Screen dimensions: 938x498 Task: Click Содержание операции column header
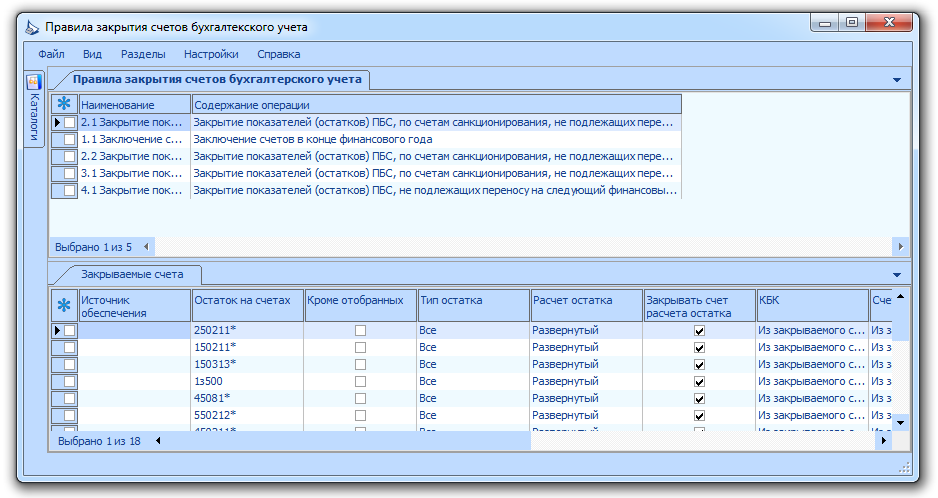pyautogui.click(x=437, y=104)
